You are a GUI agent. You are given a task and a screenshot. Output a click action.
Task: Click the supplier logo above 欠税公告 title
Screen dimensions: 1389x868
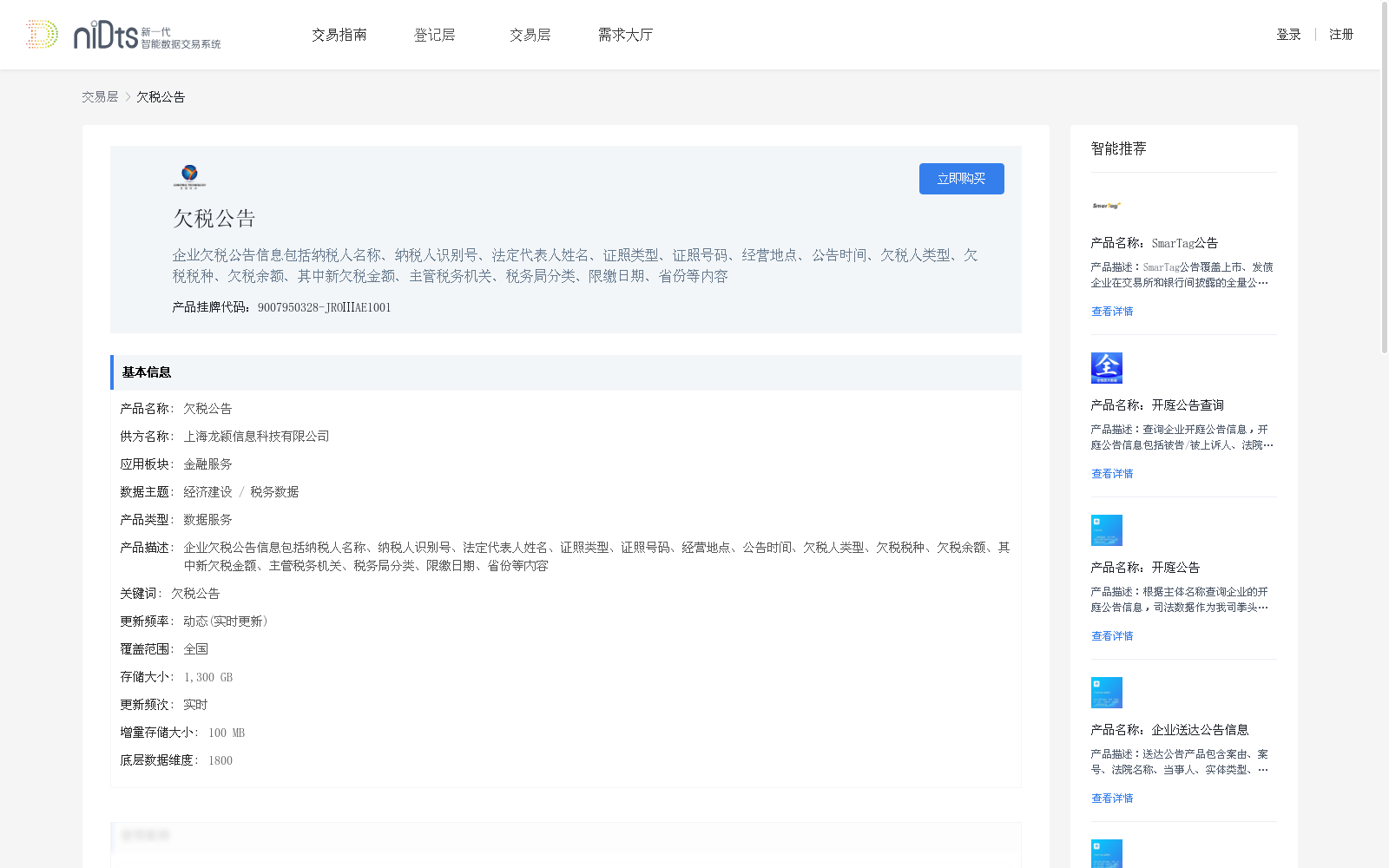pos(189,176)
